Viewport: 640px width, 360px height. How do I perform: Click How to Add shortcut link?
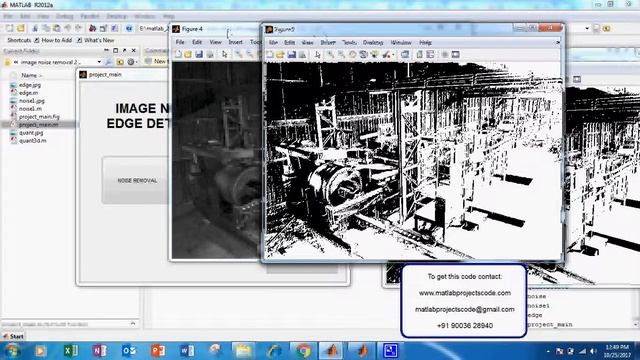click(57, 40)
